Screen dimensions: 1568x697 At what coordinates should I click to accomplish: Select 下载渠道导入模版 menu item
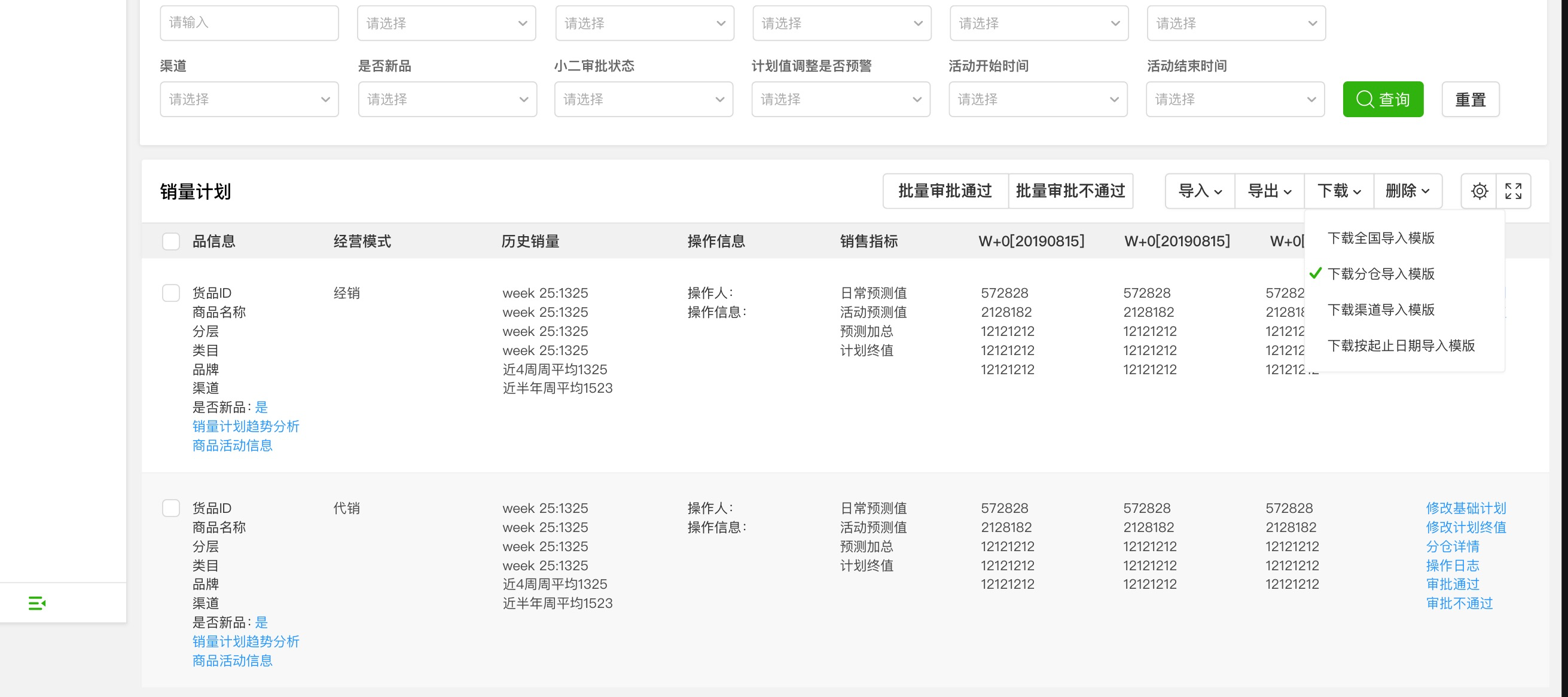click(x=1405, y=310)
